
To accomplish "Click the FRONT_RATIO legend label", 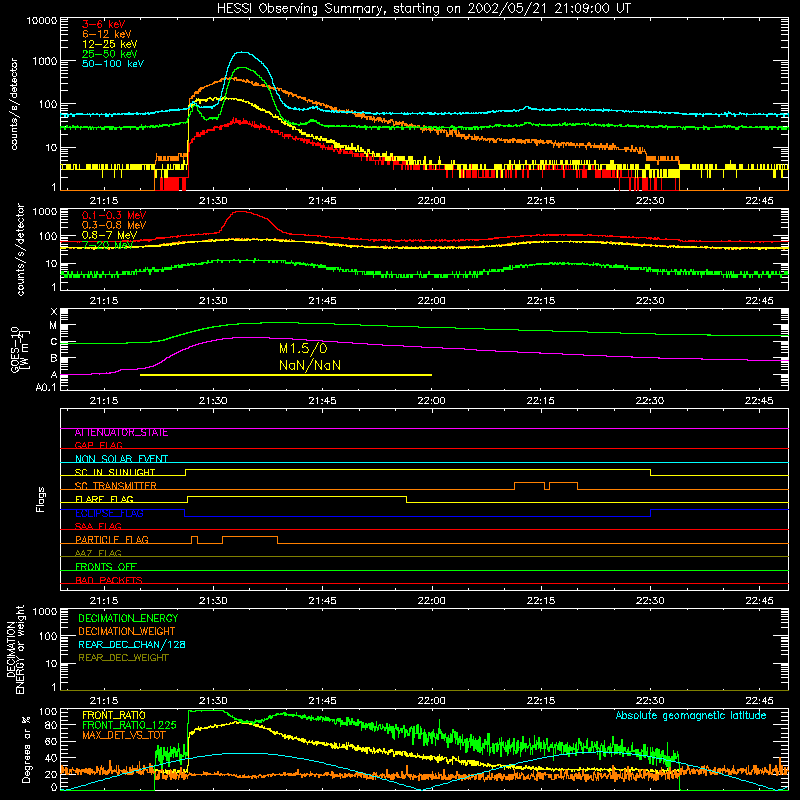I will (114, 715).
